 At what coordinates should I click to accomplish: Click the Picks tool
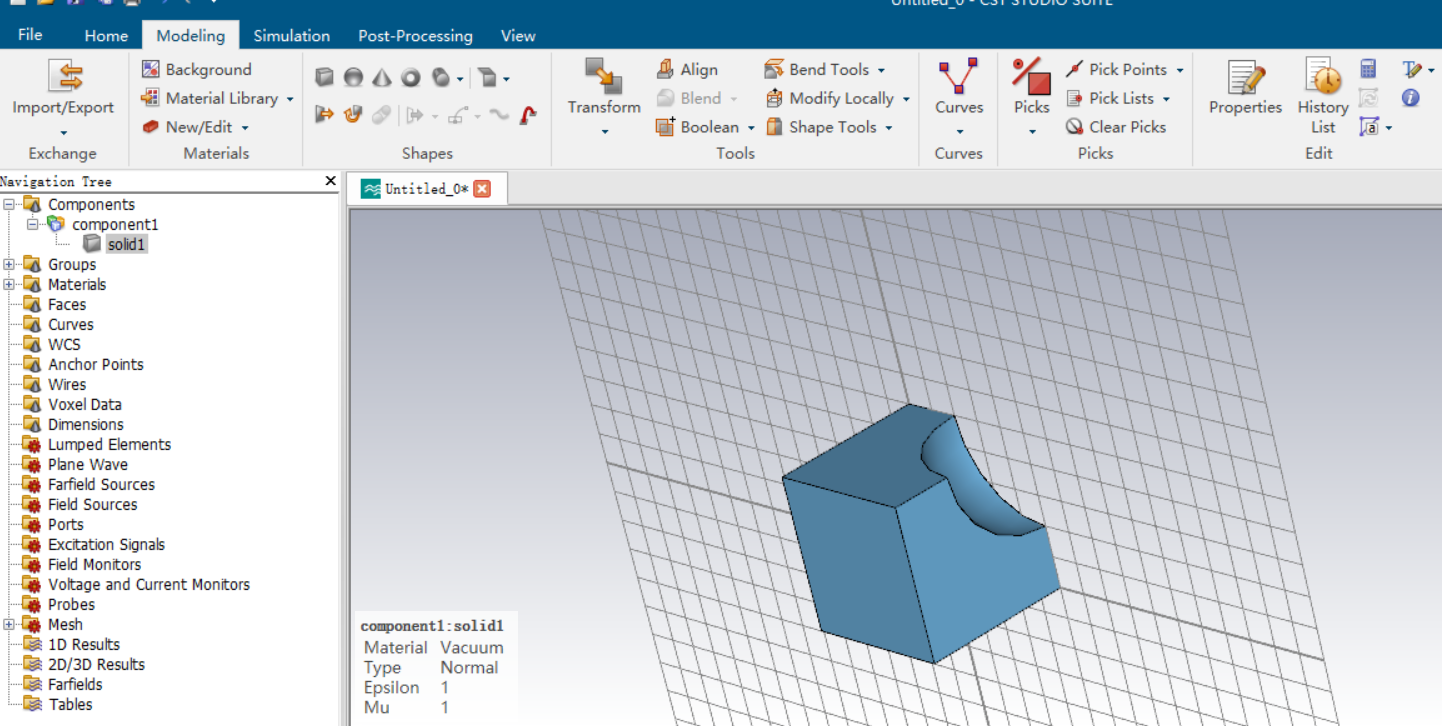click(x=1031, y=95)
